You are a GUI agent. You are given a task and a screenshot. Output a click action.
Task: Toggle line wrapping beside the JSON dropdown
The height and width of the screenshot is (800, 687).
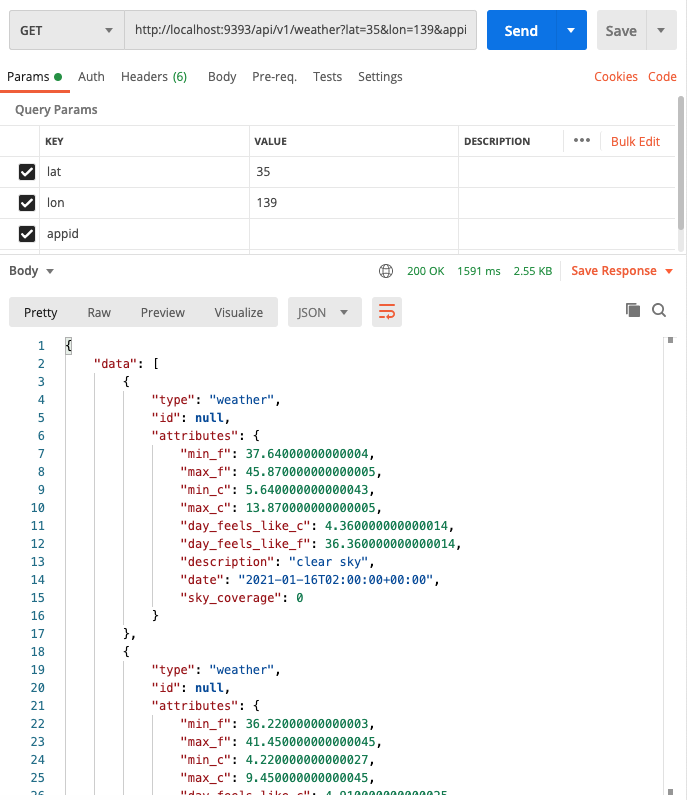click(x=387, y=312)
